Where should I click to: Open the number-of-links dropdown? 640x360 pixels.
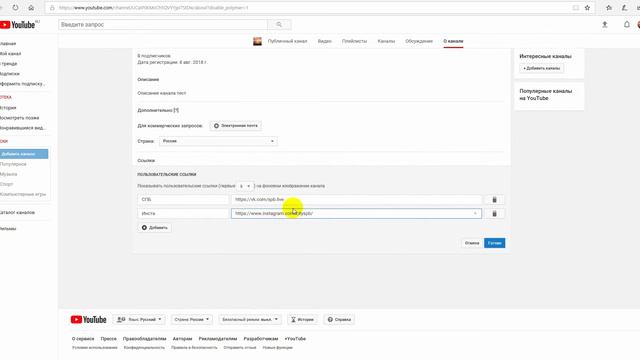(x=245, y=186)
